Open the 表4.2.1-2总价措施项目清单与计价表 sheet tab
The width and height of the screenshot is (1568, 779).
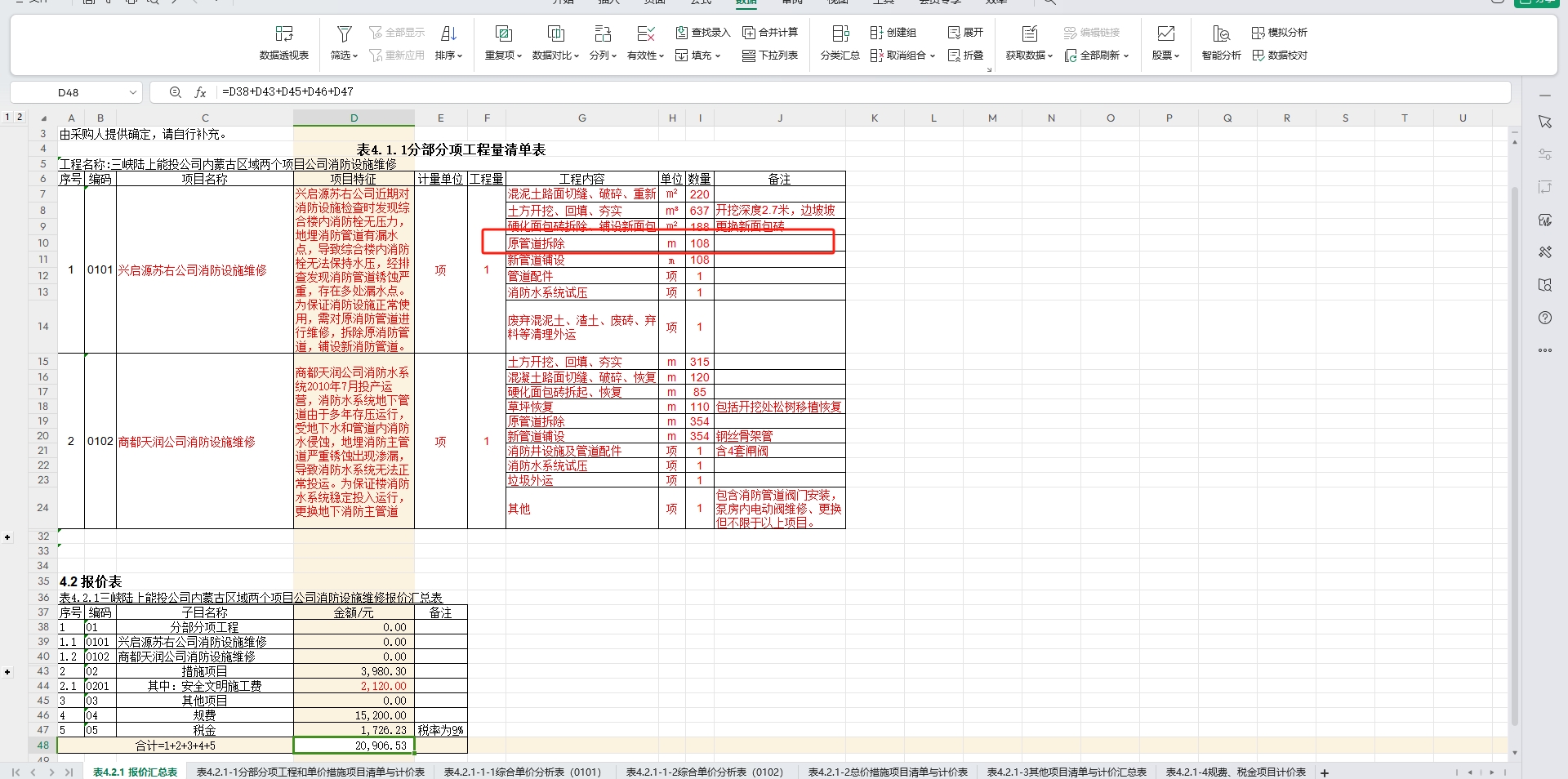point(888,772)
